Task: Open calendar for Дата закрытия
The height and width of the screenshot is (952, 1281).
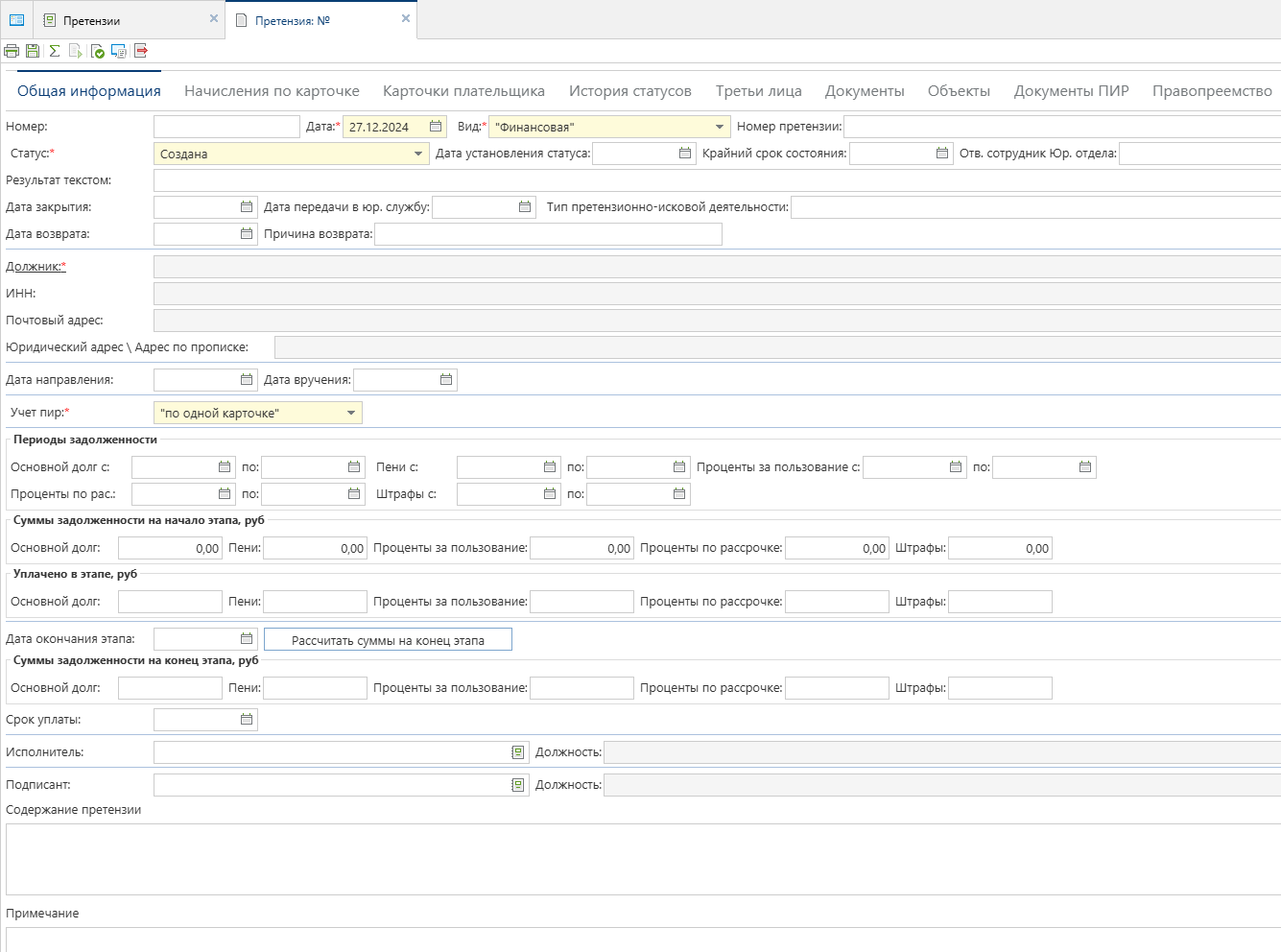Action: [247, 207]
